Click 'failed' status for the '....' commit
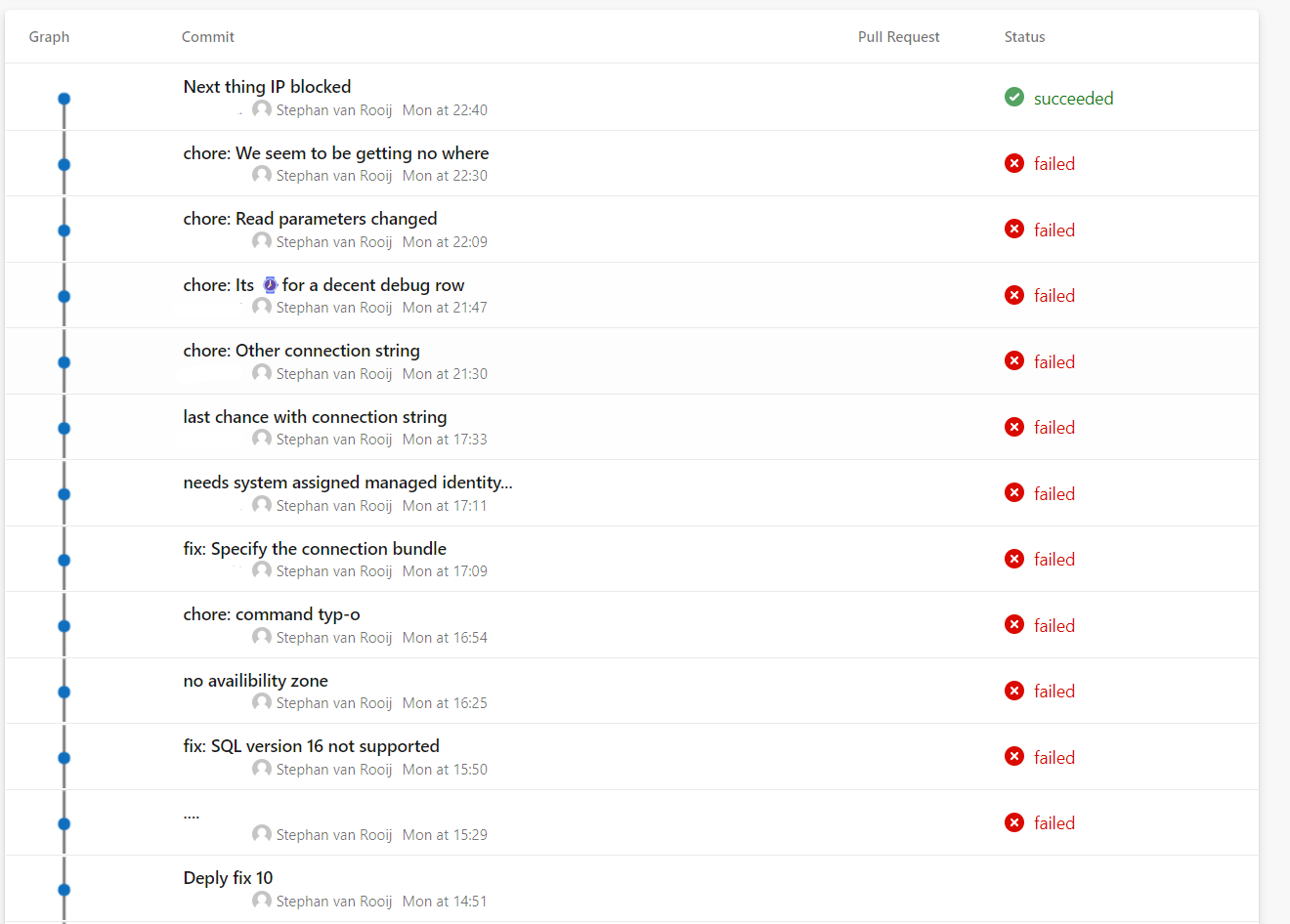This screenshot has width=1290, height=924. click(1053, 823)
